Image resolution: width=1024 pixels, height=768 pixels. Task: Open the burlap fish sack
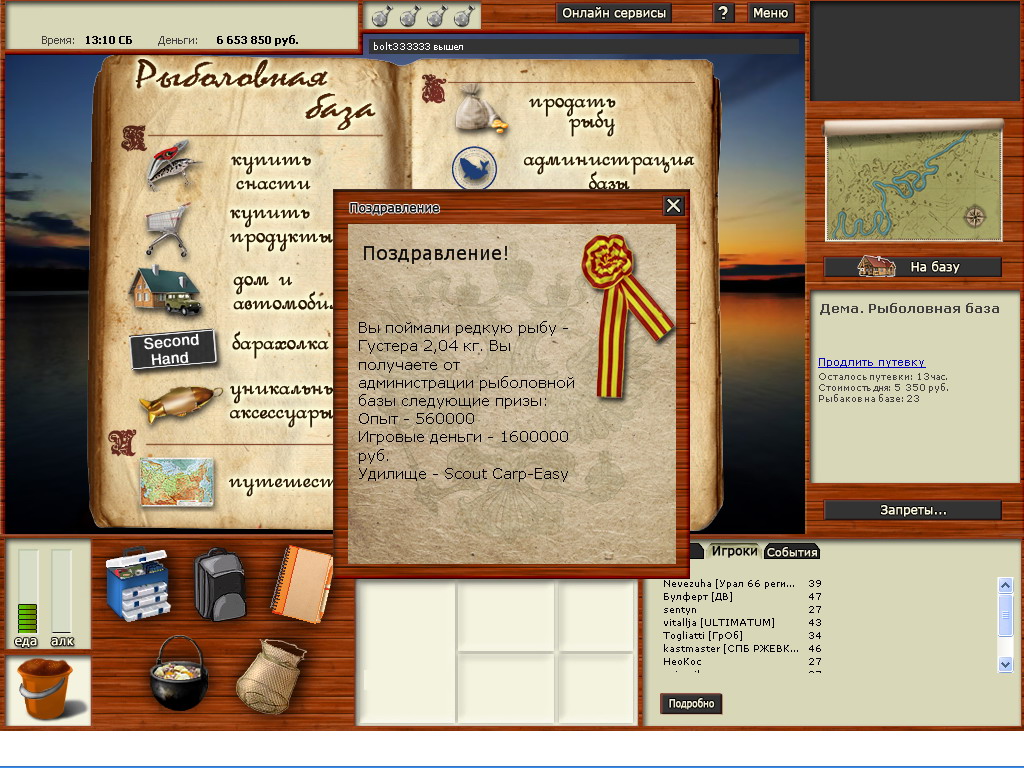[271, 676]
